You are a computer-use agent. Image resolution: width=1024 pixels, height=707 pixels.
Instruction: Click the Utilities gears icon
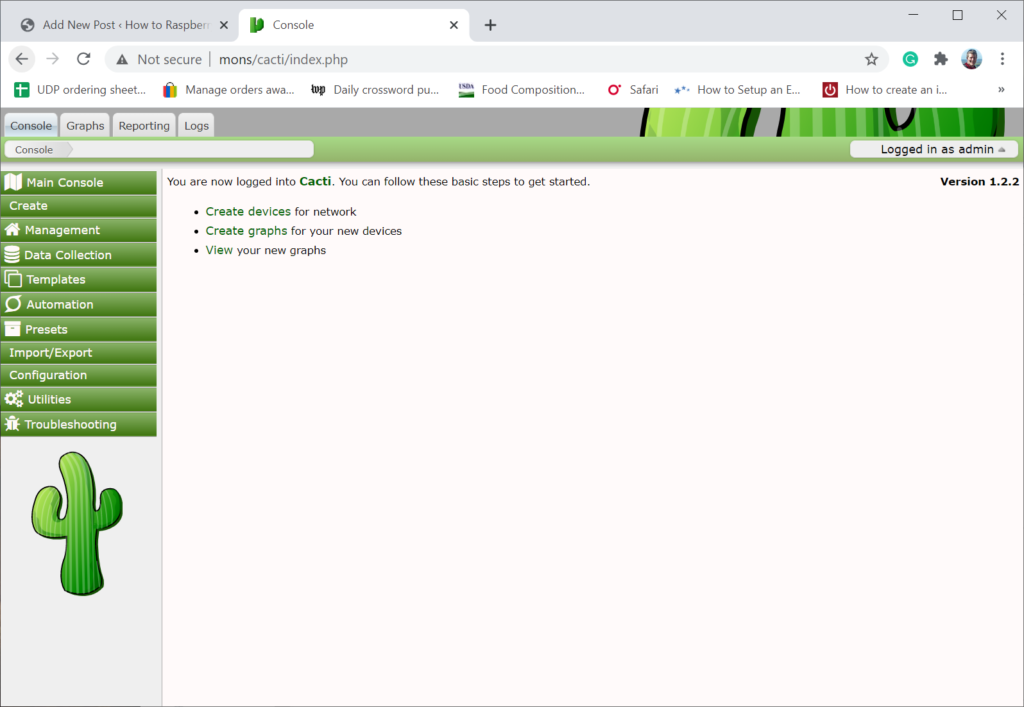[x=14, y=399]
